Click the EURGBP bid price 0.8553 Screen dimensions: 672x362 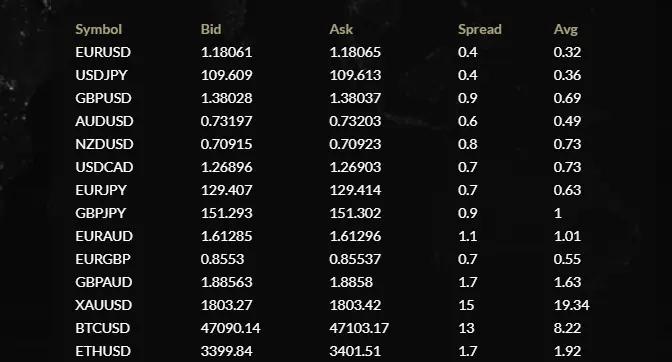(x=222, y=259)
